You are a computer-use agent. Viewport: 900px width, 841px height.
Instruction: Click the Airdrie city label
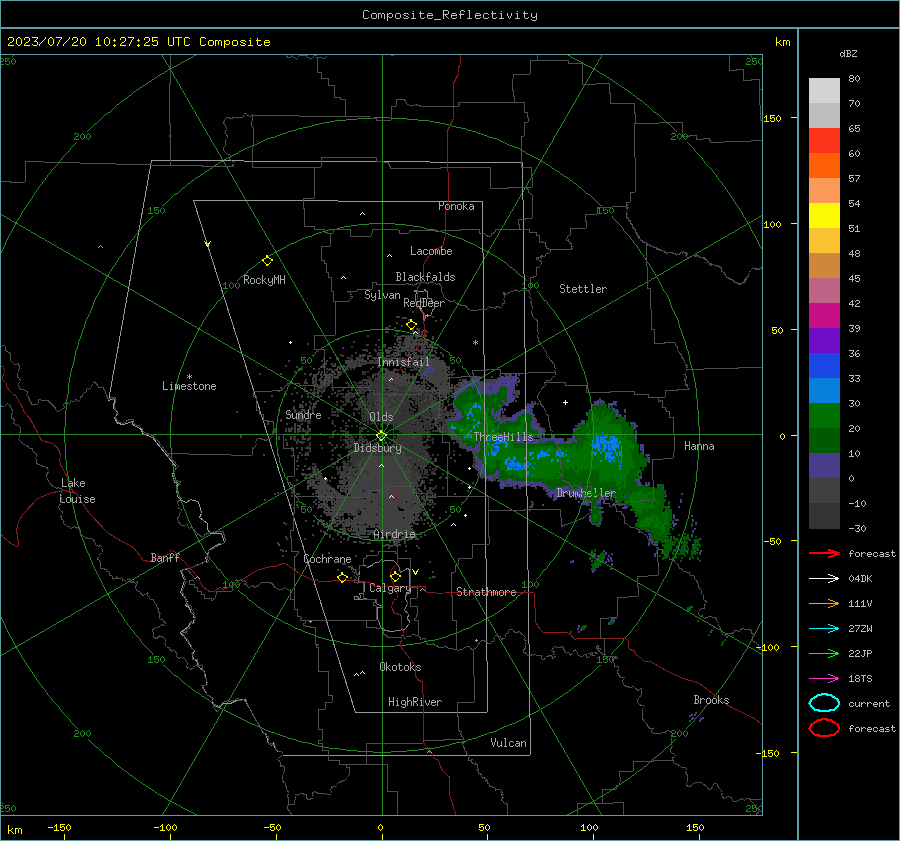[x=394, y=534]
